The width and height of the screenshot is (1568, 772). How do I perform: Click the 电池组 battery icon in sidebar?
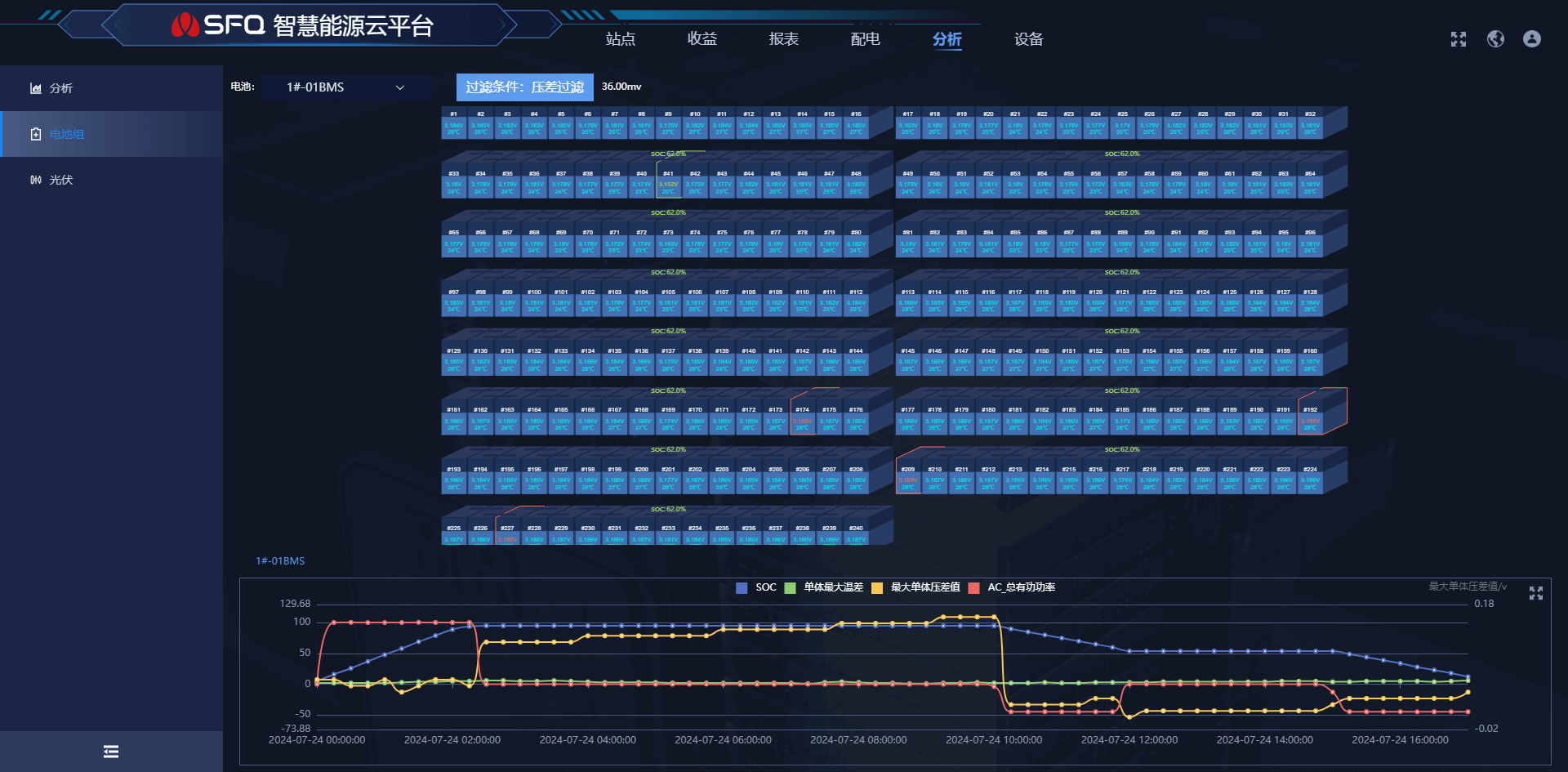[36, 134]
